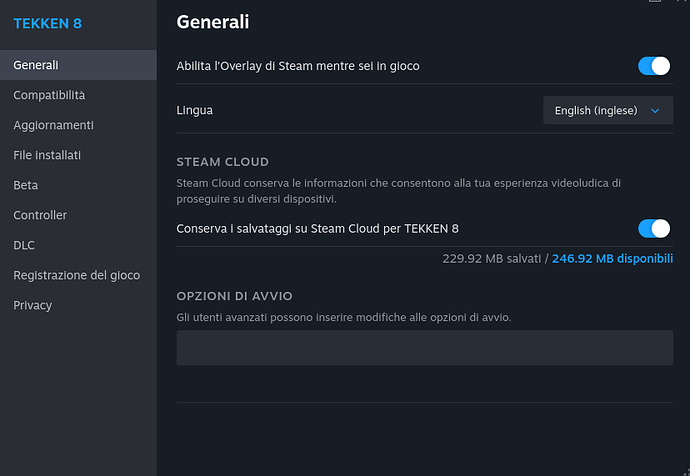The height and width of the screenshot is (476, 690).
Task: Disable Steam Overlay in-game toggle
Action: click(654, 66)
